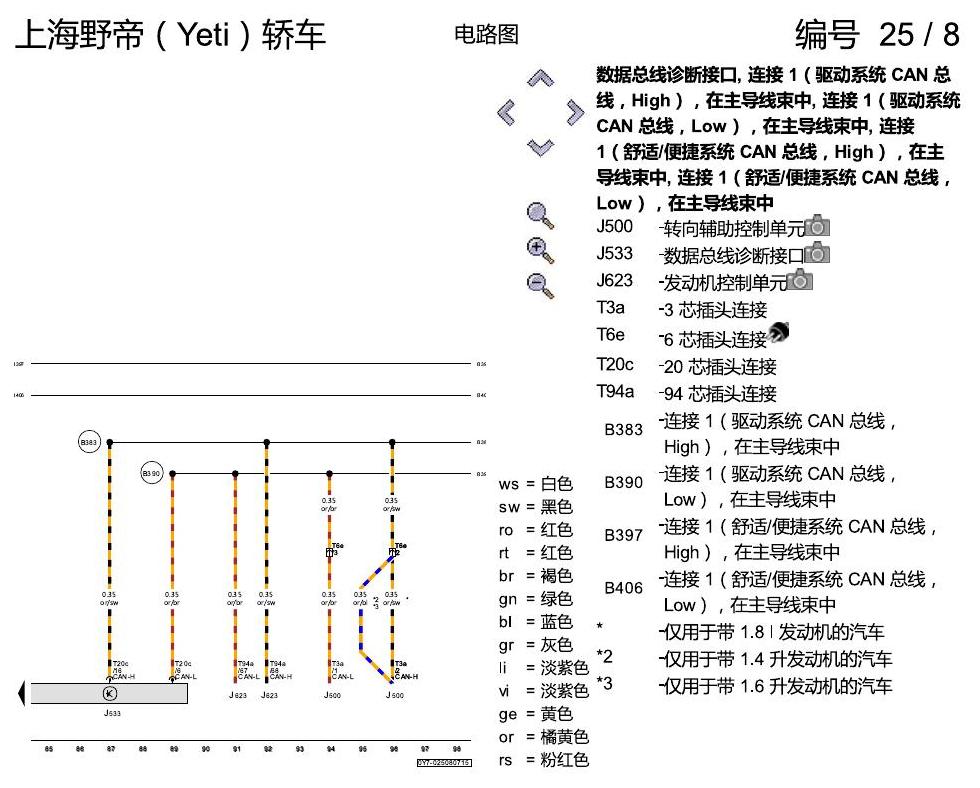This screenshot has width=980, height=788.
Task: Click the 上海野帝 (Yeti) 轿车 title
Action: tap(170, 34)
